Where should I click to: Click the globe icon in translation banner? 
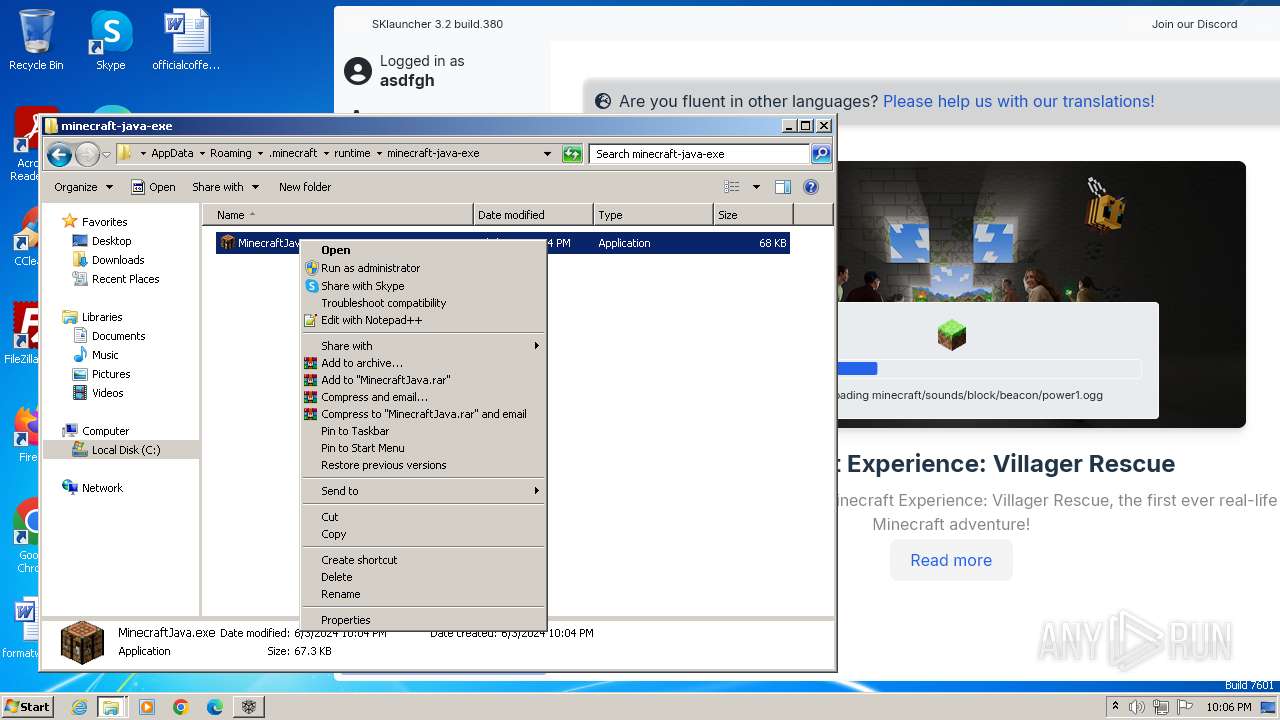point(603,101)
